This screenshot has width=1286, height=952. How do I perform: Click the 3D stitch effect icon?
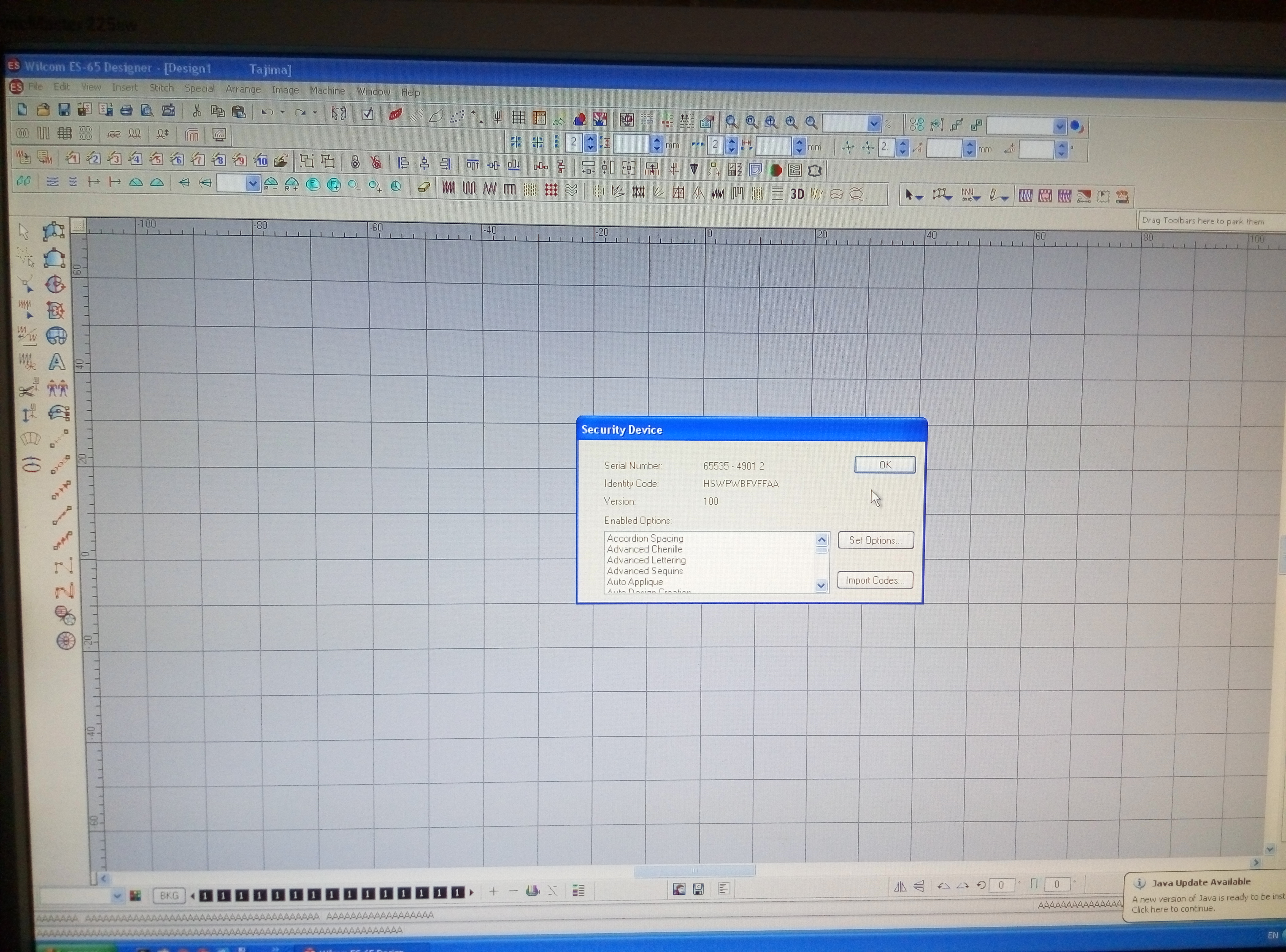coord(797,194)
